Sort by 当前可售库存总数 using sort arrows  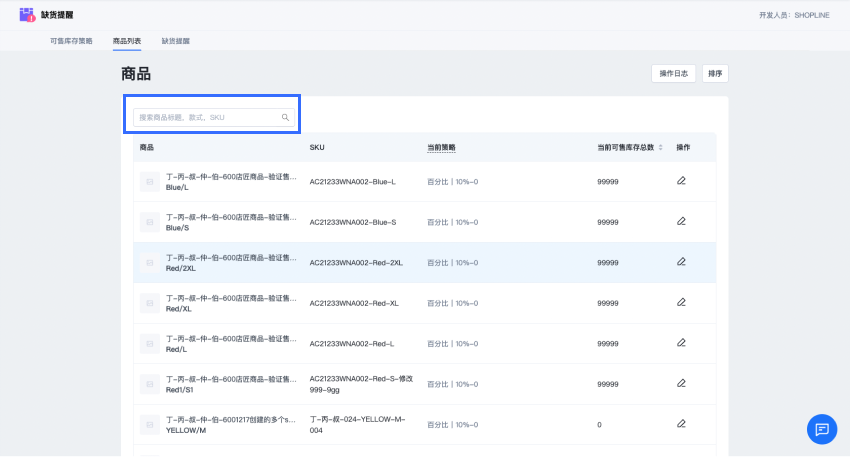[660, 147]
